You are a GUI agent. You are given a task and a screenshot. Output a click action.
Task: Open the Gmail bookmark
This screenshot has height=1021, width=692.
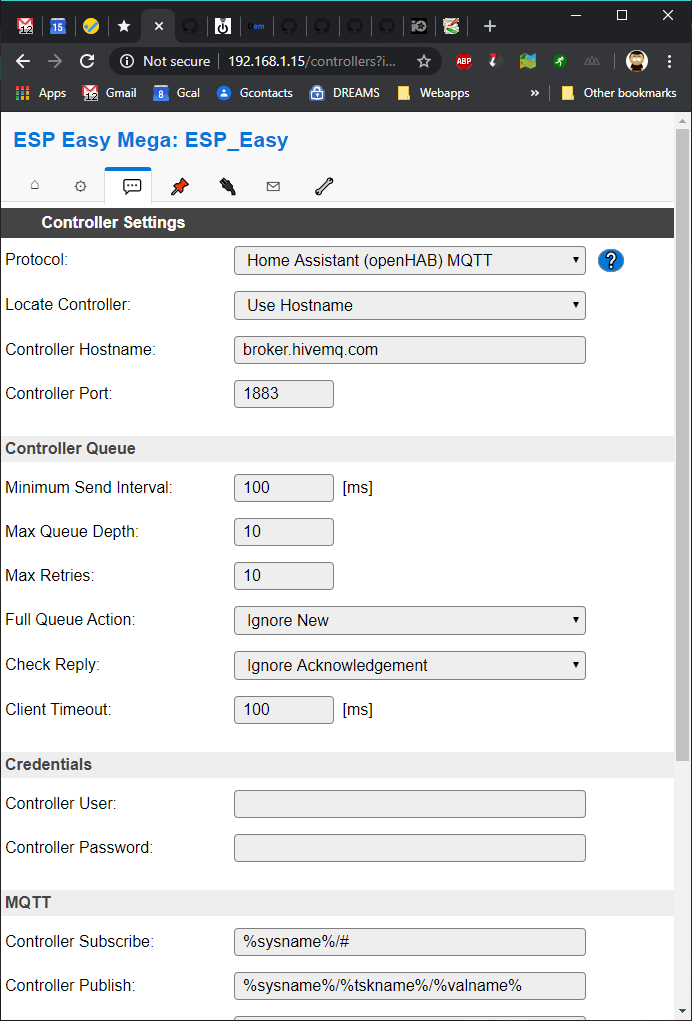pos(109,93)
